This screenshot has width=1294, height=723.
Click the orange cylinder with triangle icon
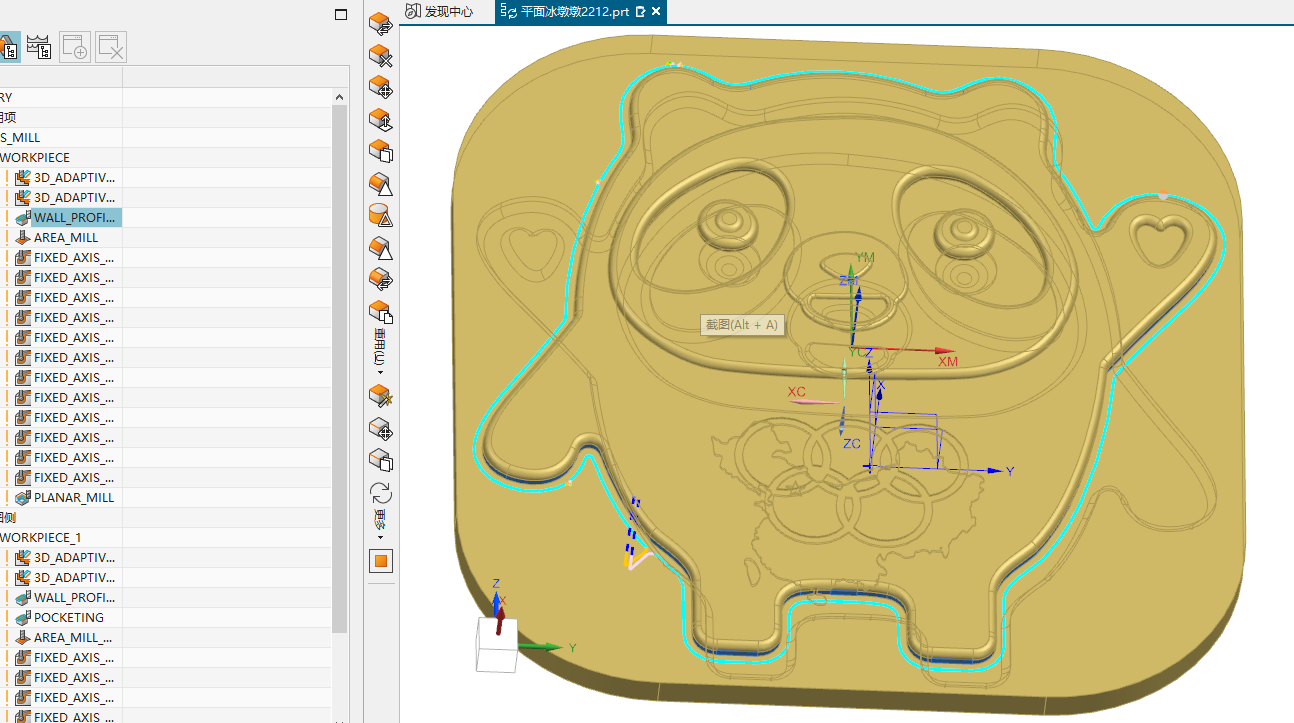pyautogui.click(x=380, y=215)
